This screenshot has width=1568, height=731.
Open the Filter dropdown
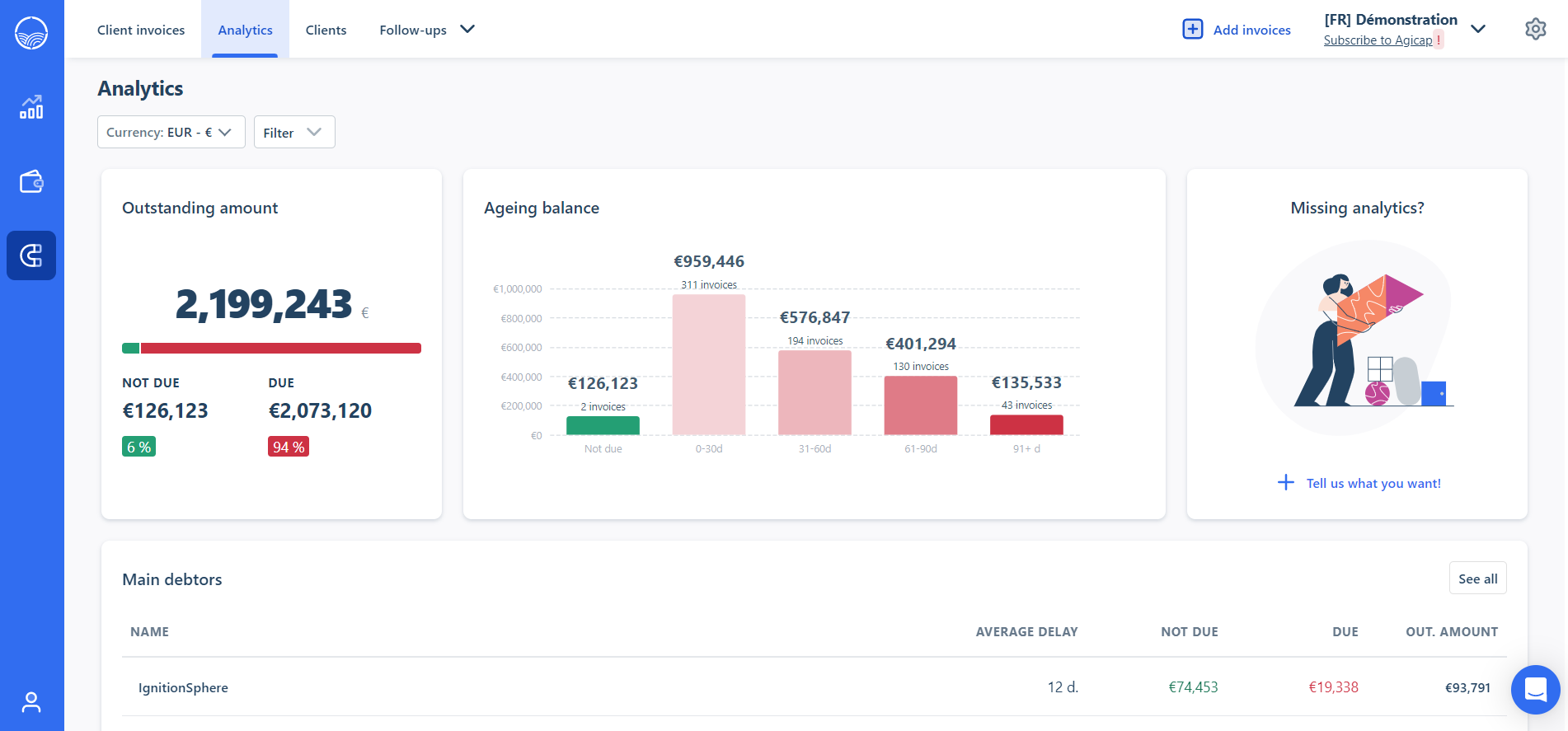pos(293,132)
